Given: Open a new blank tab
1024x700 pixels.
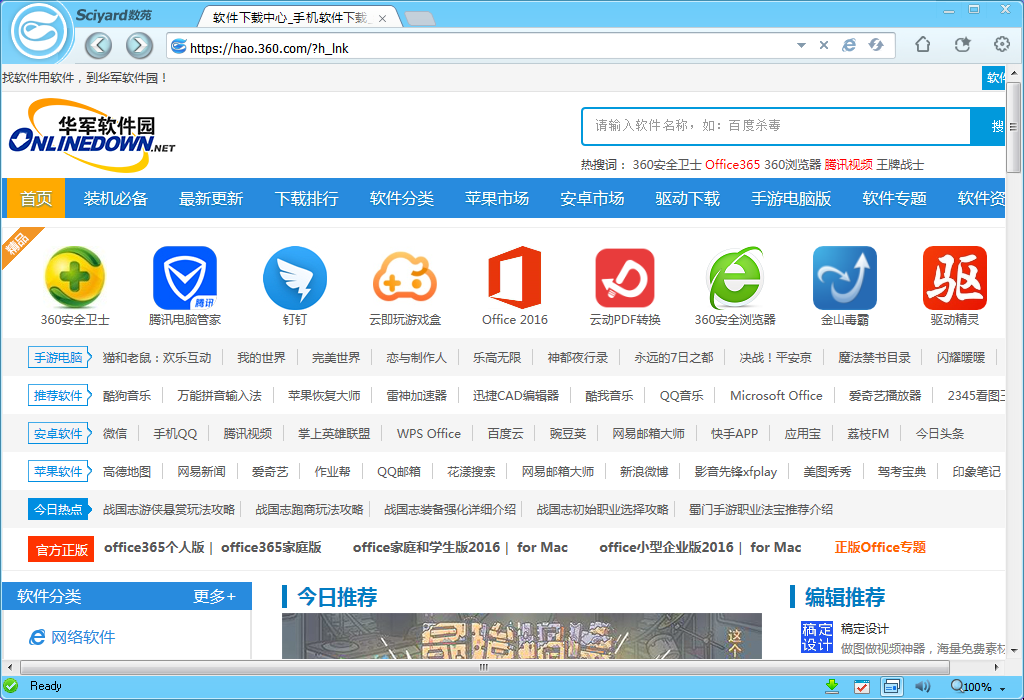Looking at the screenshot, I should [x=420, y=18].
